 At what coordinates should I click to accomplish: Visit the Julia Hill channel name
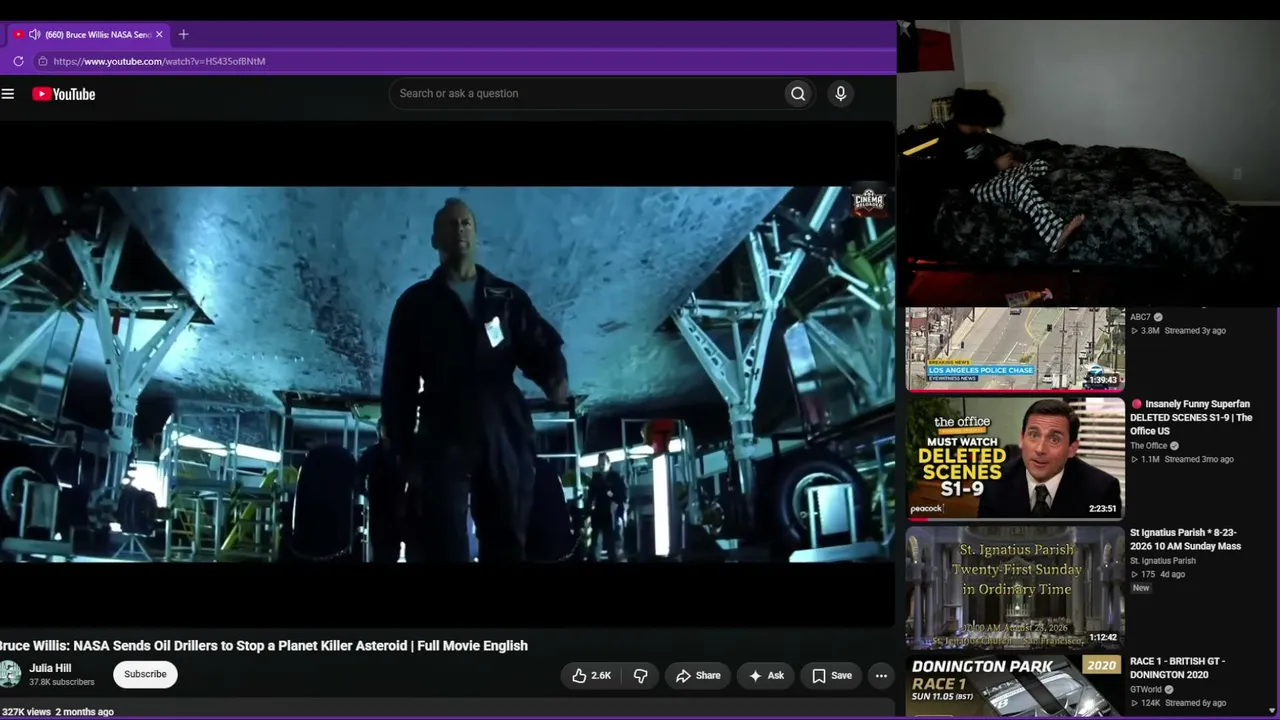(50, 668)
